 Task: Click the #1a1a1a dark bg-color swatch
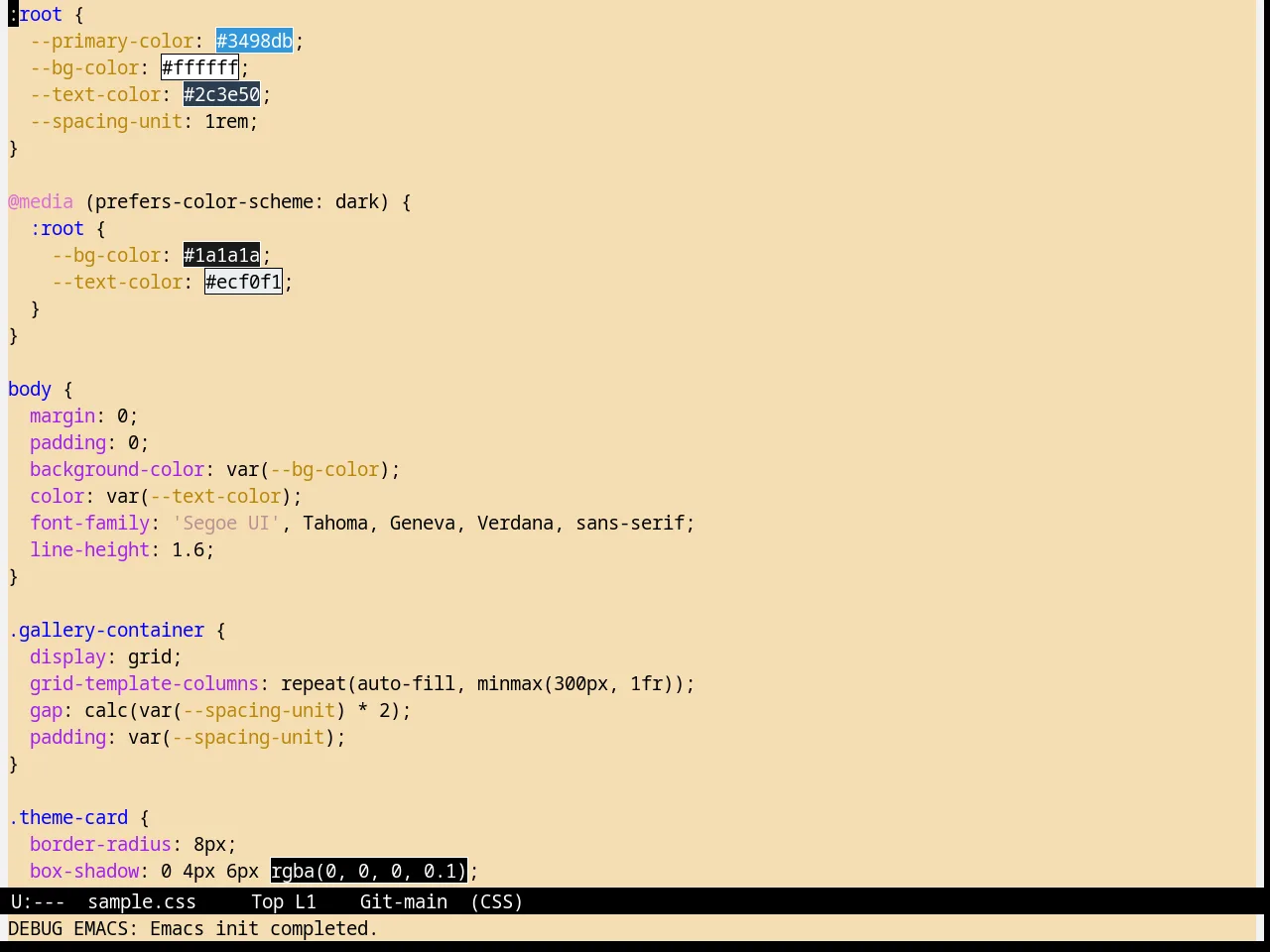[x=221, y=255]
